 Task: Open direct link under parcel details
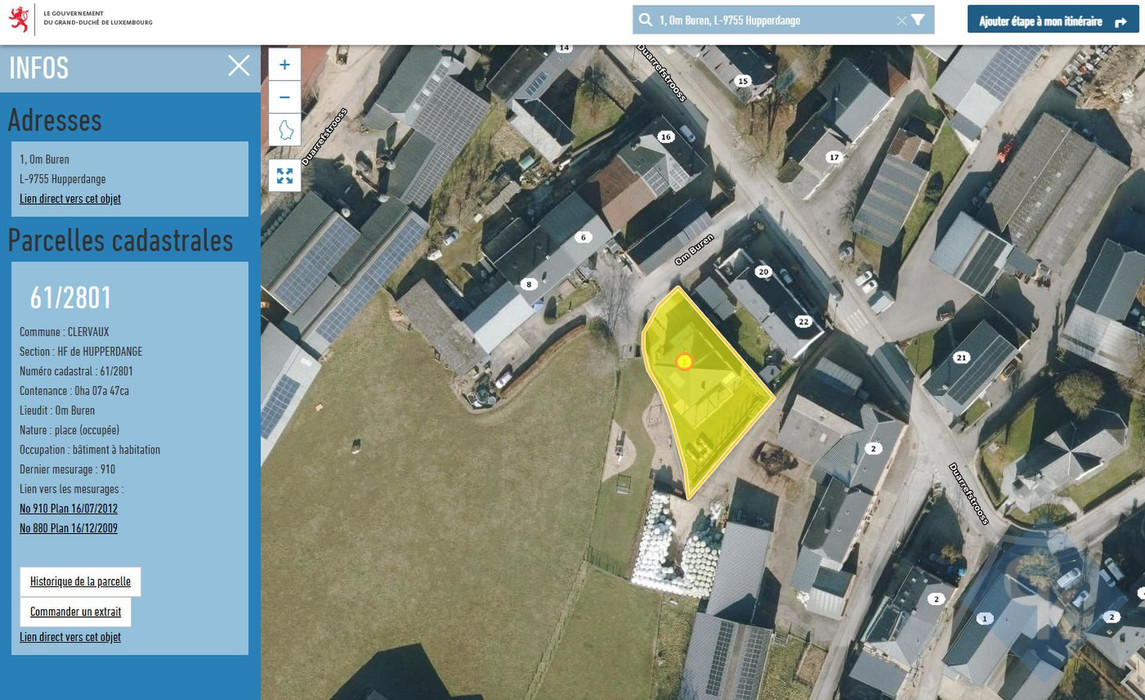(x=70, y=637)
